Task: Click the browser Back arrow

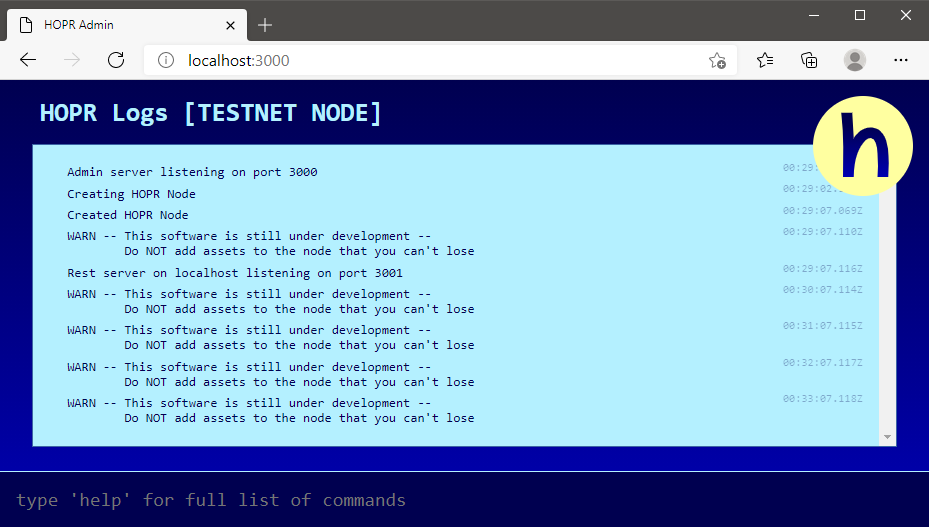Action: (x=28, y=60)
